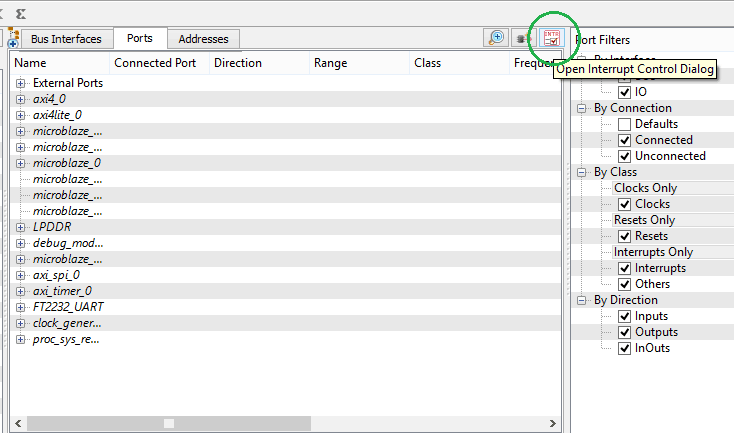Click the icon left of Bus Interfaces tab
The height and width of the screenshot is (433, 734).
[x=13, y=39]
